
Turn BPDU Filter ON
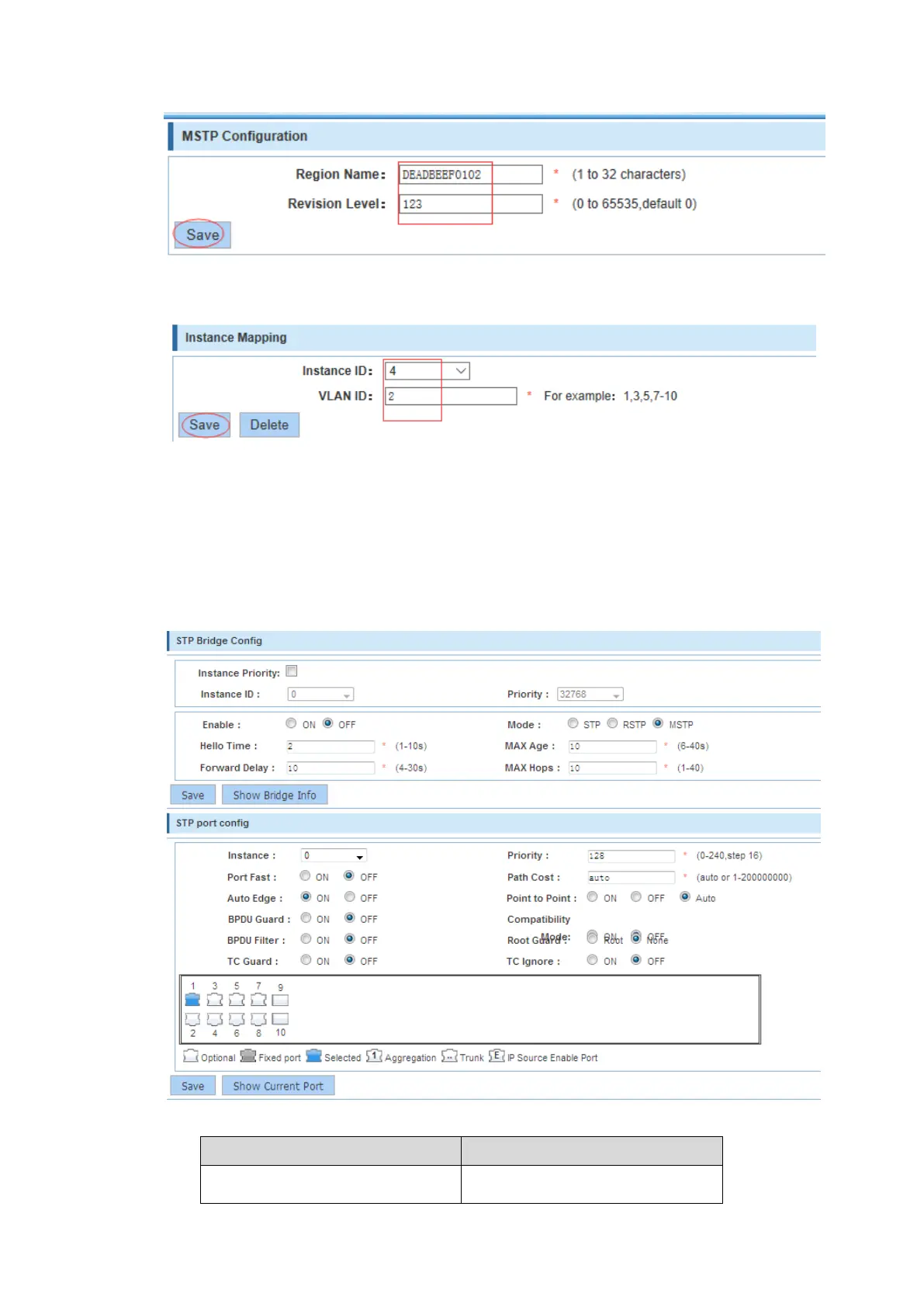[306, 939]
